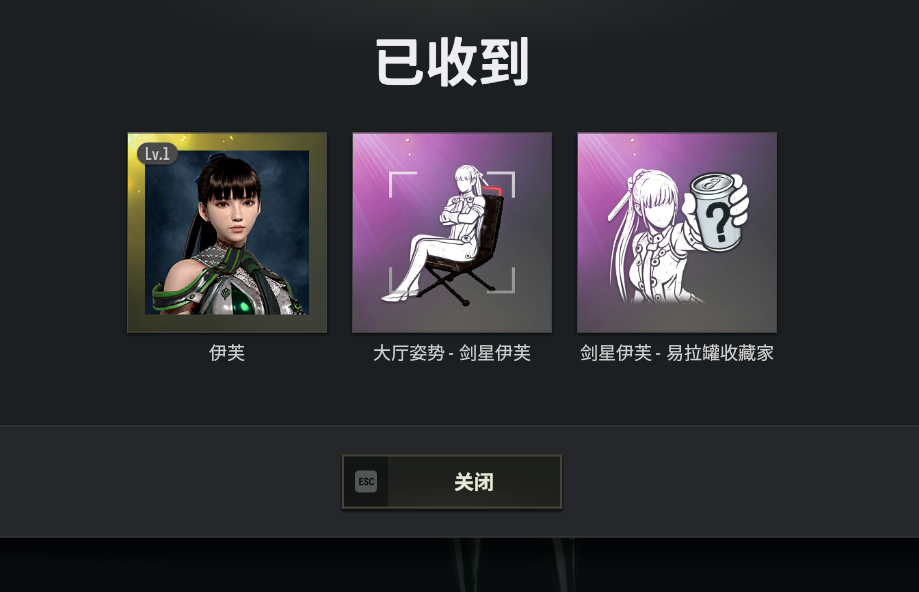
Task: Open the 易拉罐收藏家 reward tile
Action: 677,232
